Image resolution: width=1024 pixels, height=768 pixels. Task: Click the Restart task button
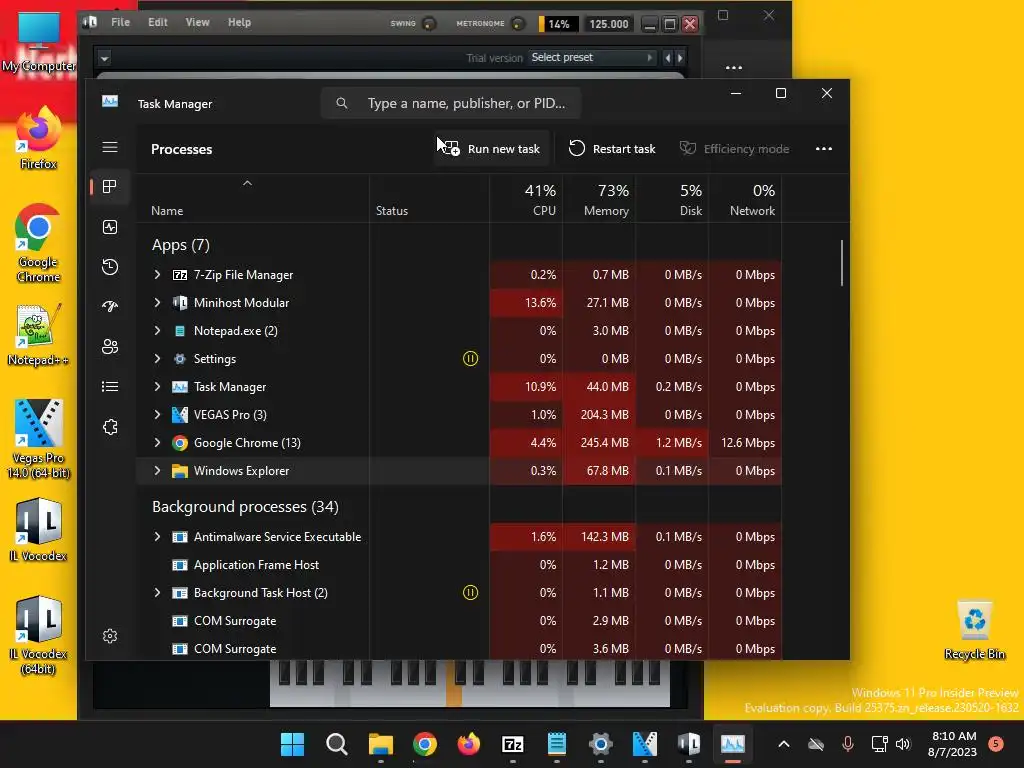tap(612, 149)
